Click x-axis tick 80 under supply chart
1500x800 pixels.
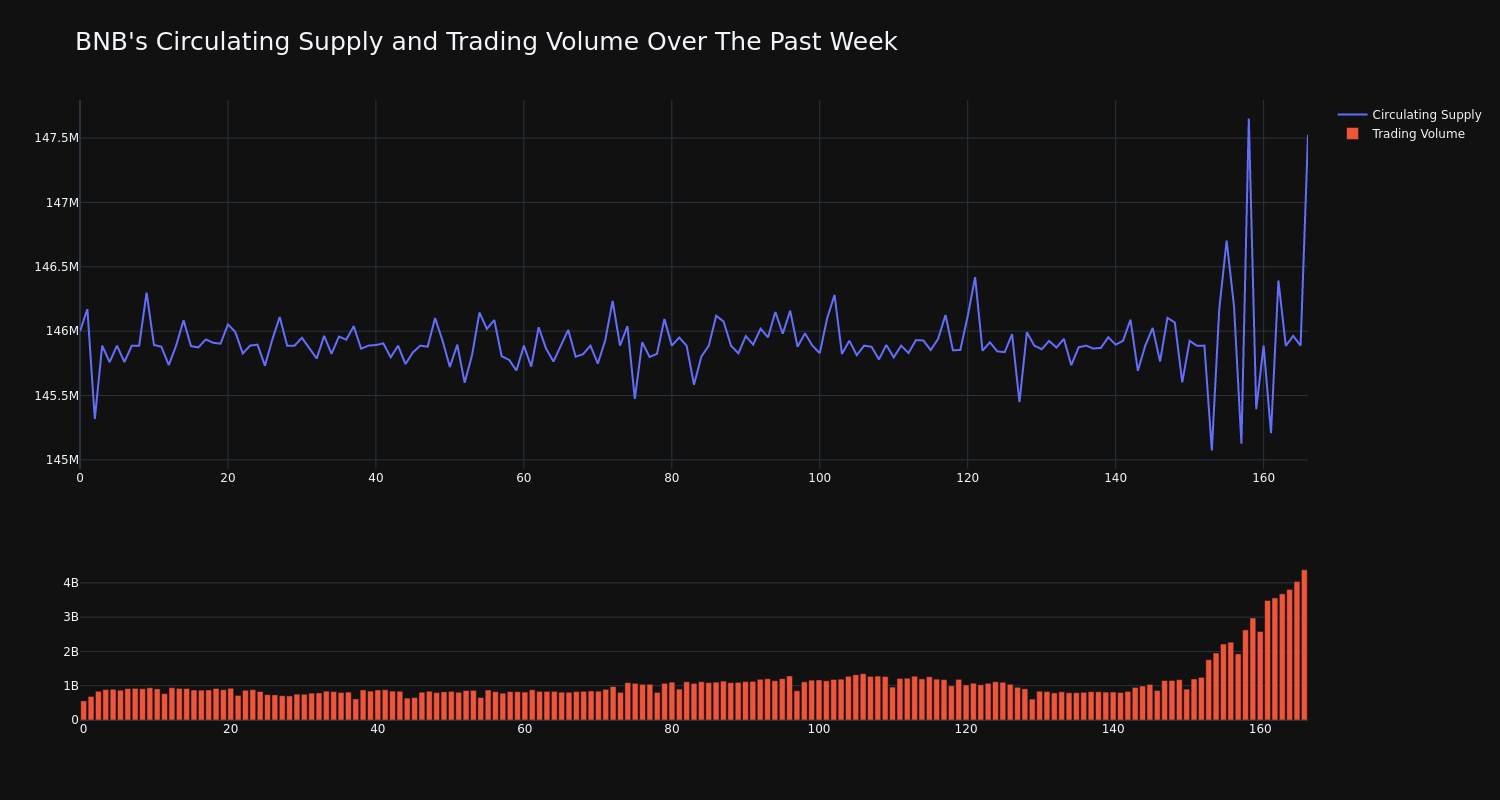point(672,478)
